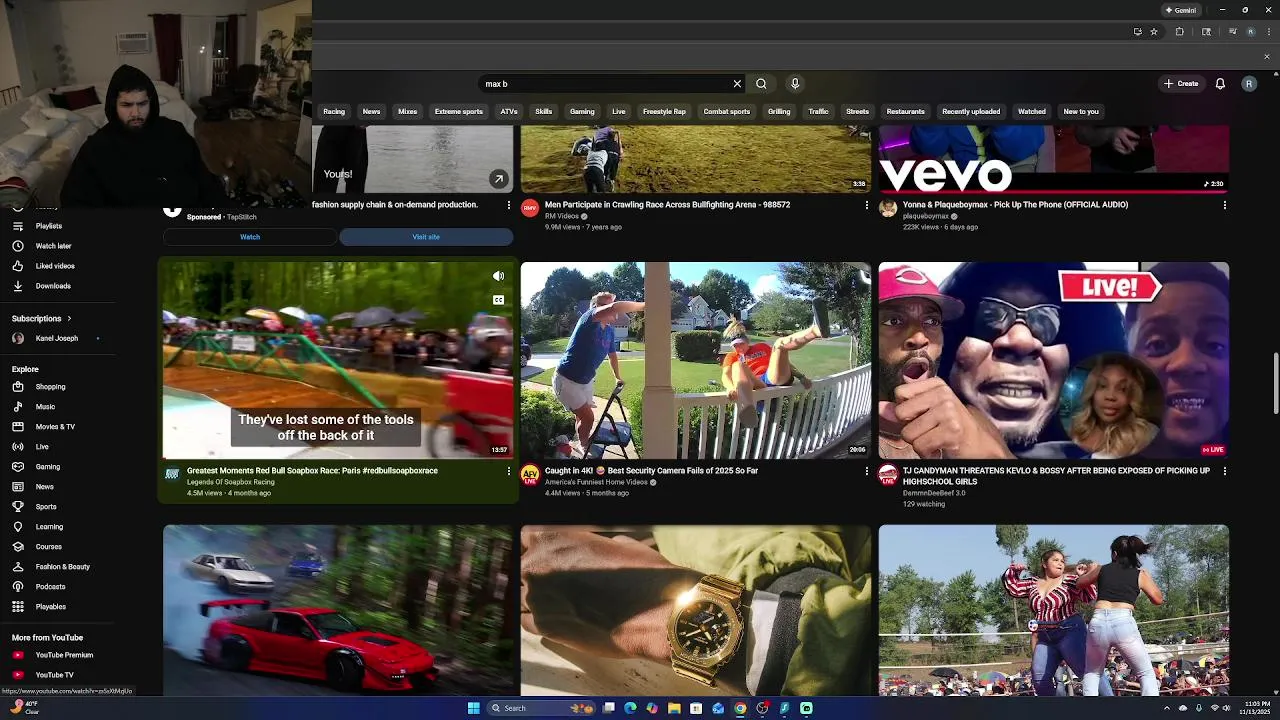Open the Legends Of Soapbox Racing channel

coord(231,482)
